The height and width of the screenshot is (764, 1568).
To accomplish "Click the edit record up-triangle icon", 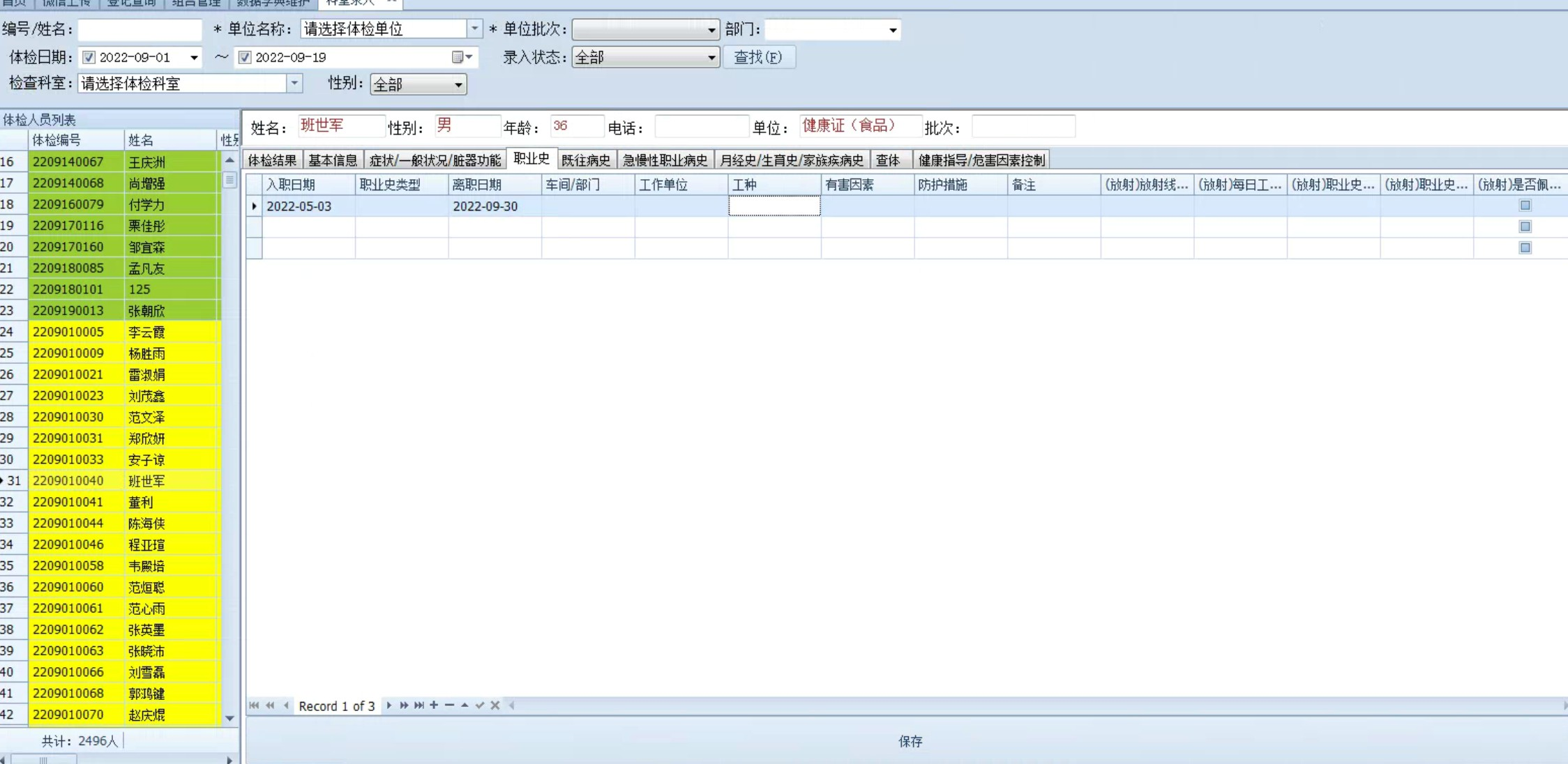I will [x=465, y=705].
